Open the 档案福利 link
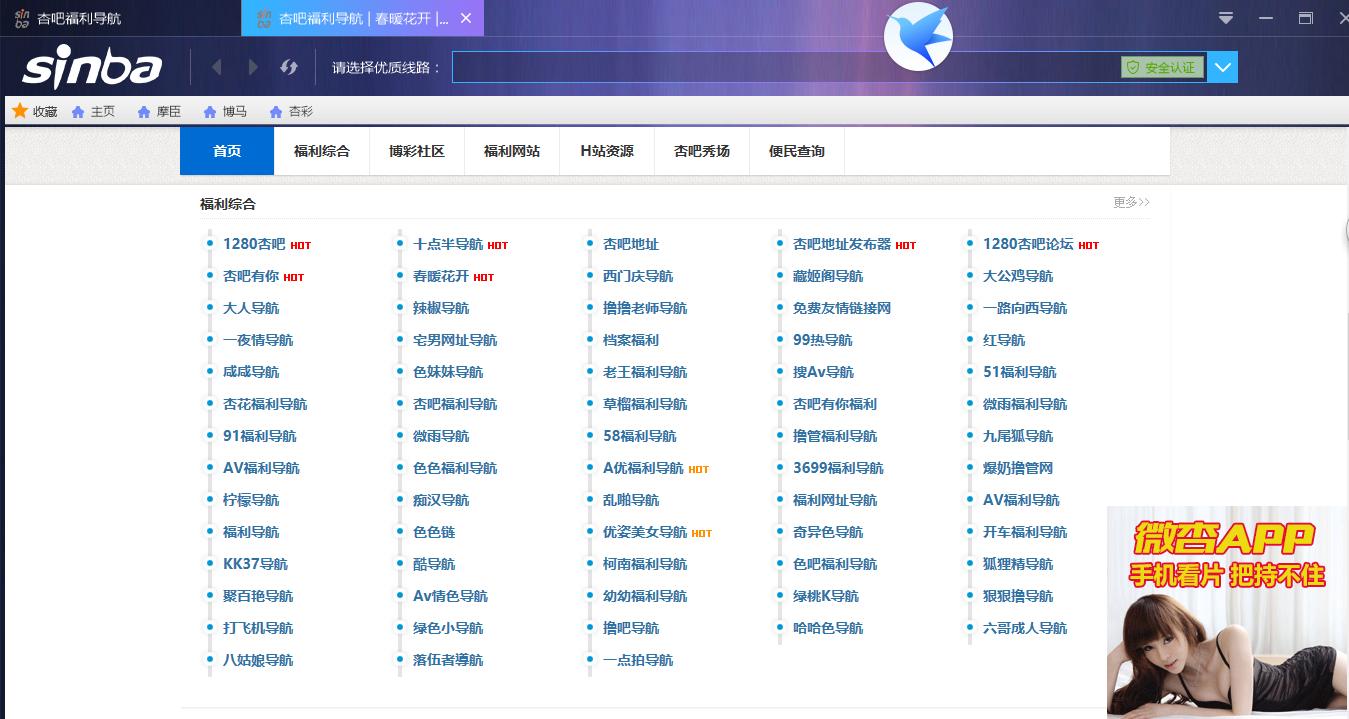Image resolution: width=1349 pixels, height=719 pixels. click(631, 340)
